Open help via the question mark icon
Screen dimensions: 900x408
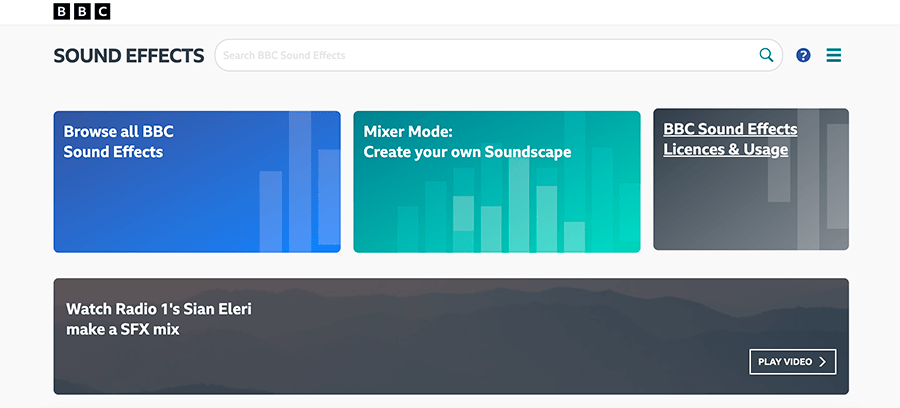point(803,55)
